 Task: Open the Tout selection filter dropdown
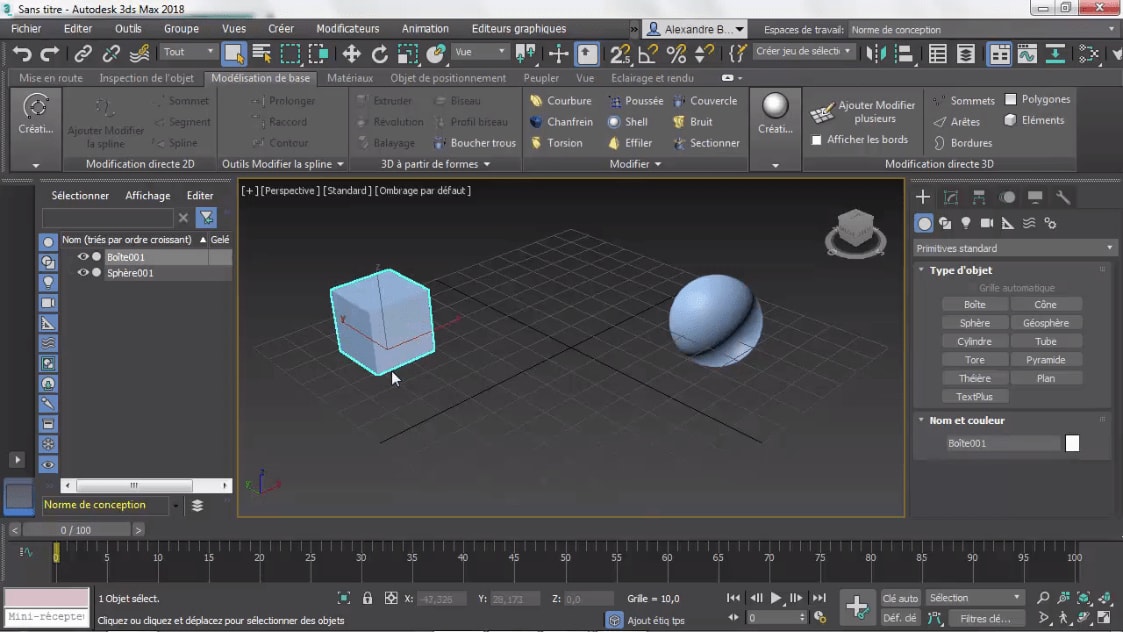188,52
